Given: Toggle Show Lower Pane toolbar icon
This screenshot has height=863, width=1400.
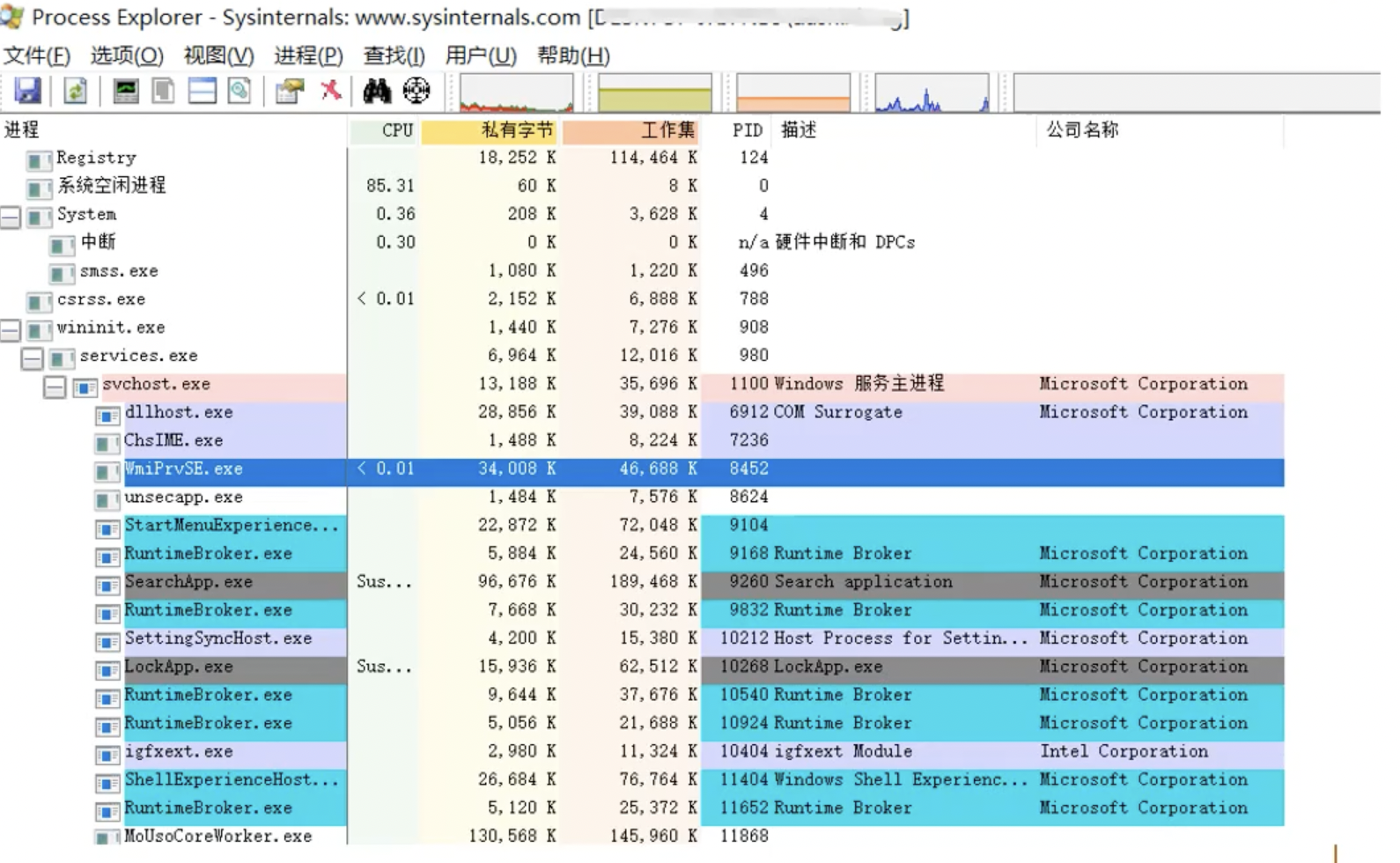Looking at the screenshot, I should pyautogui.click(x=202, y=91).
